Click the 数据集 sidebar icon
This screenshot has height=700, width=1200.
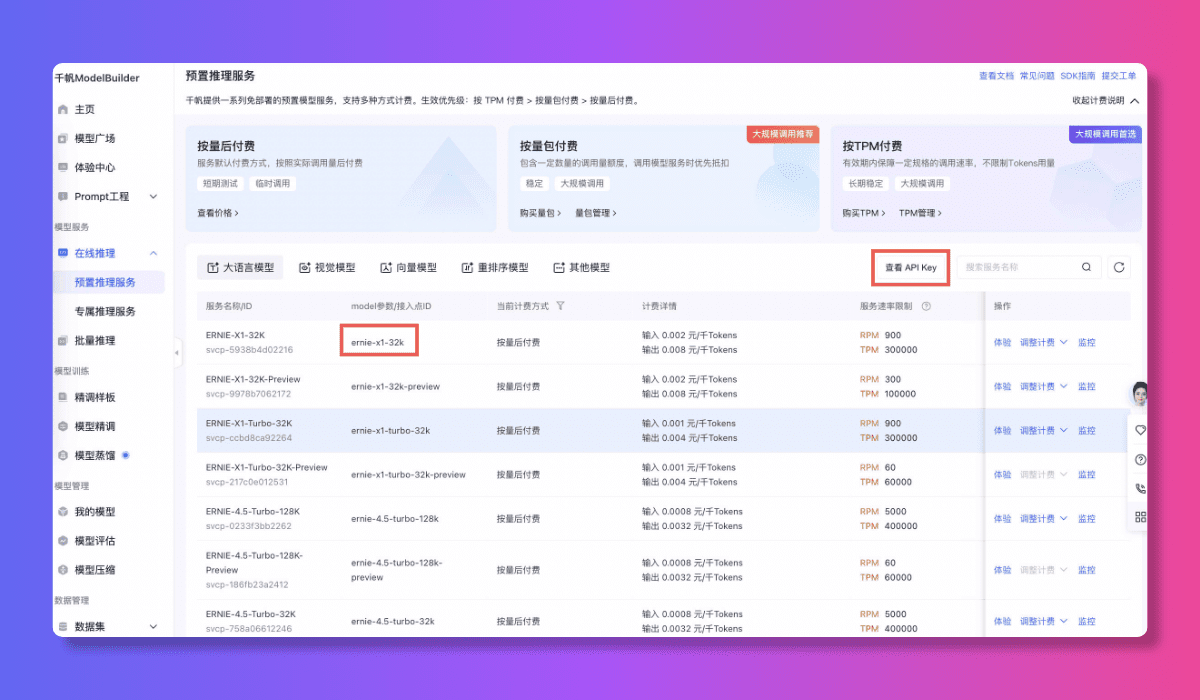[x=64, y=626]
